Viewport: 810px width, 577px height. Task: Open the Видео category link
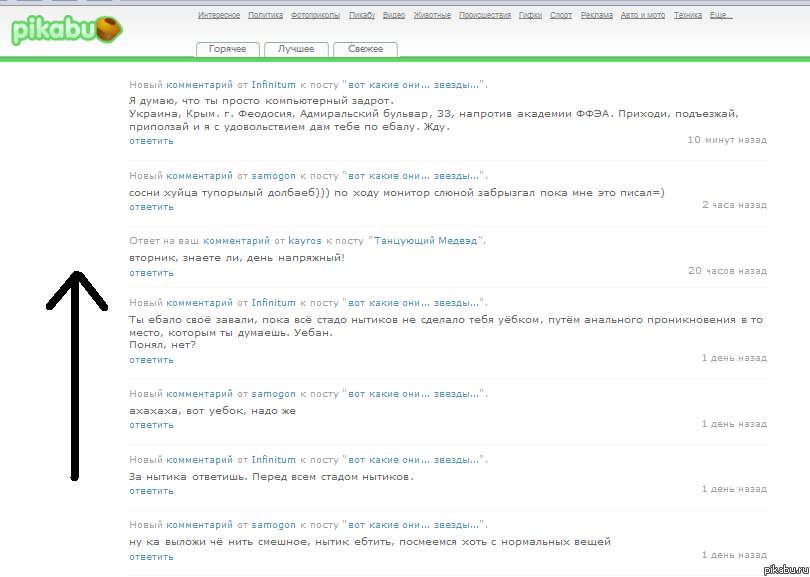coord(394,16)
